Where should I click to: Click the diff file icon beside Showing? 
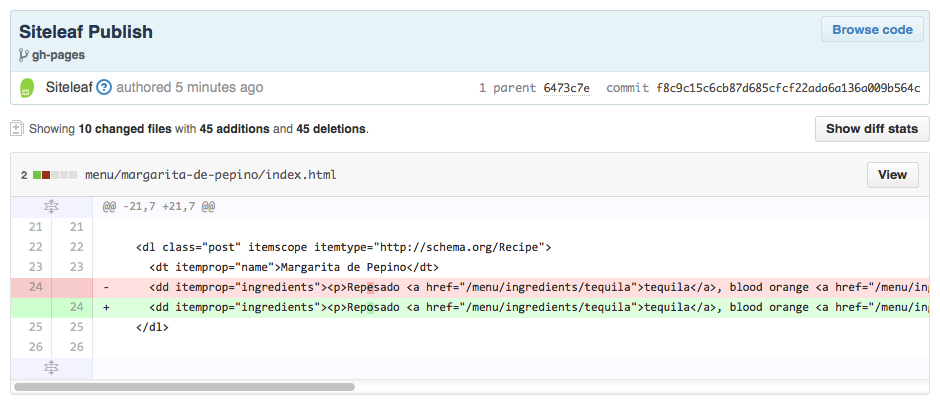point(17,128)
